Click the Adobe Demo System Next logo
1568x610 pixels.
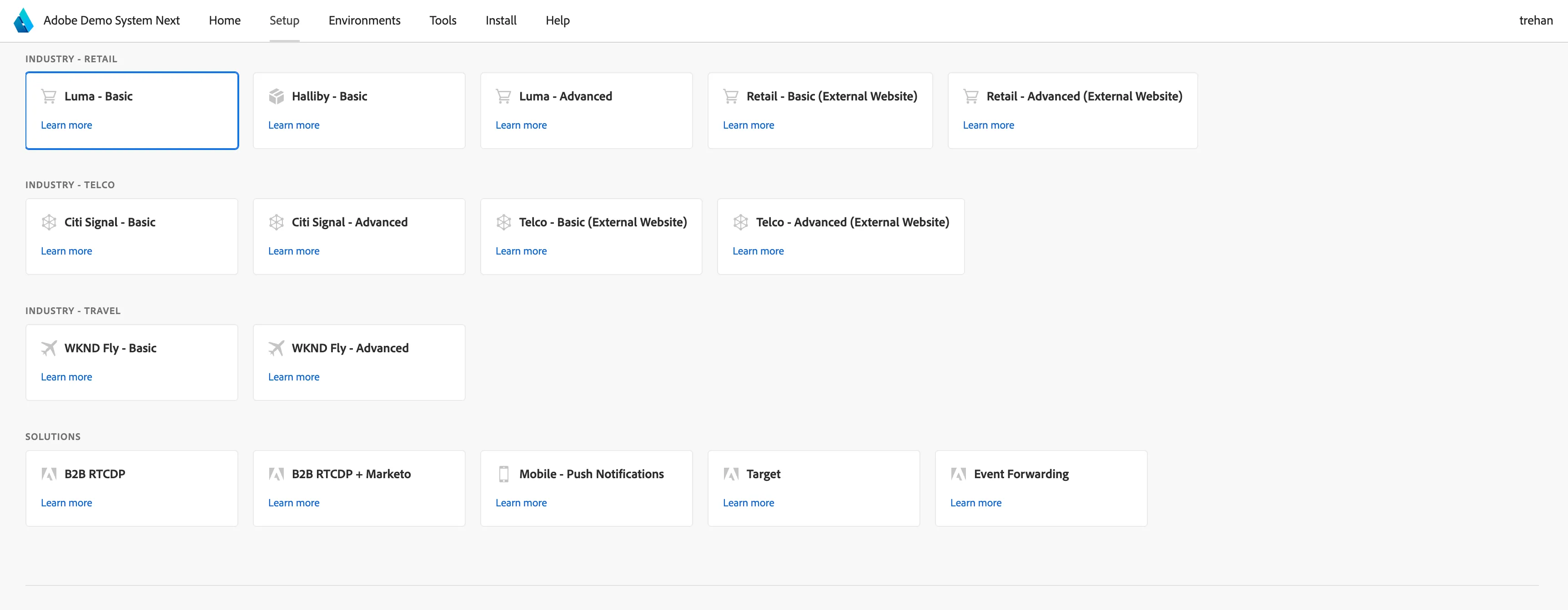pos(23,20)
